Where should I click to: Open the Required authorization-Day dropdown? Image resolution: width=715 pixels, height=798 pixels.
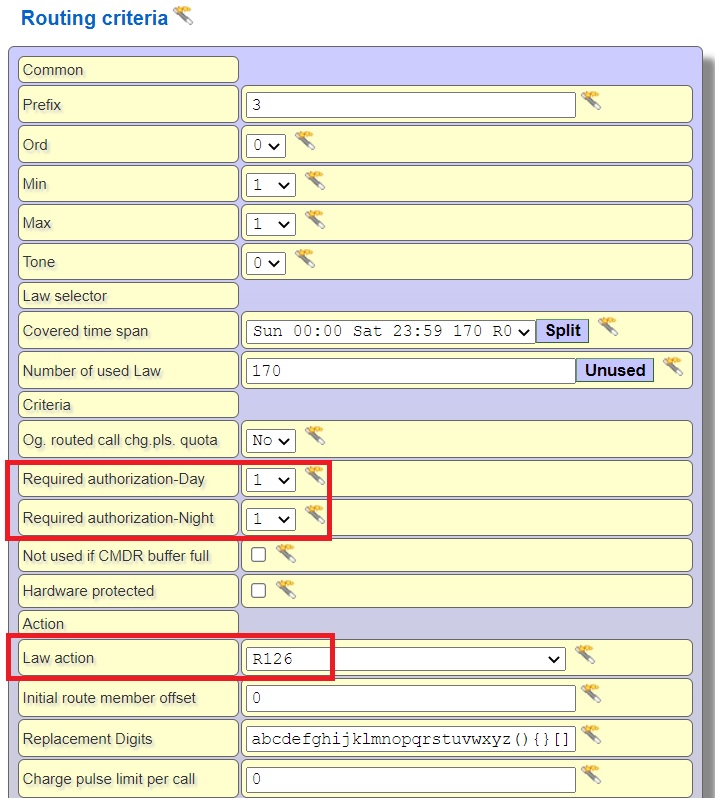click(271, 480)
